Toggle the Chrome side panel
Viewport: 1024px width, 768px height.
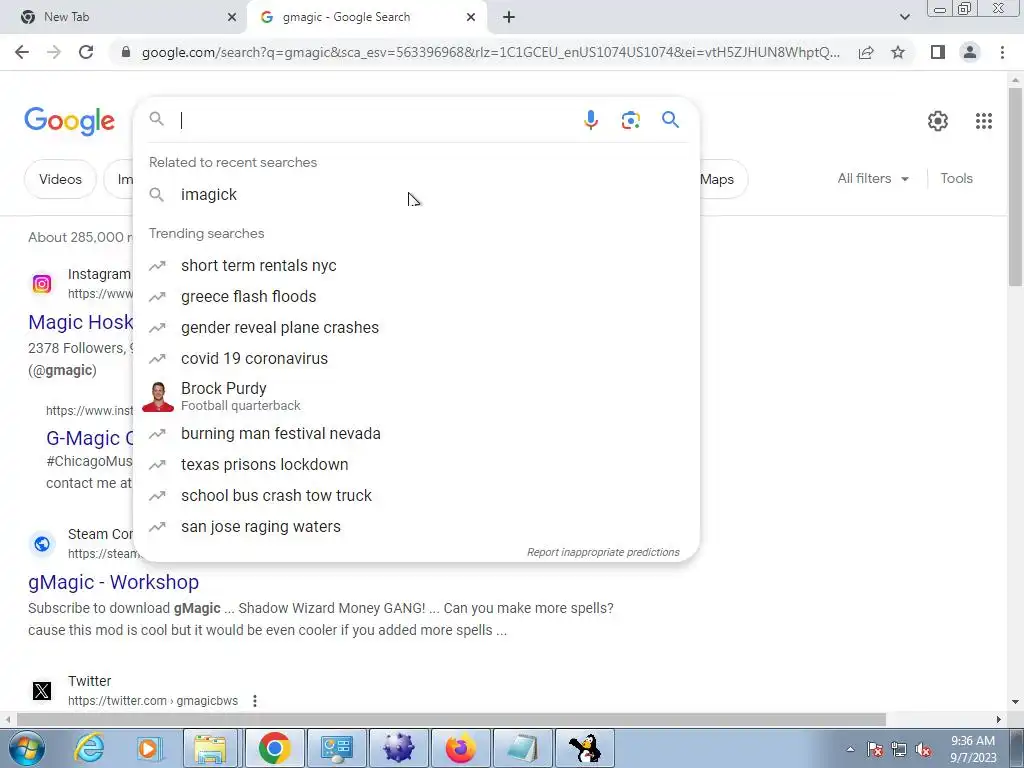point(938,52)
